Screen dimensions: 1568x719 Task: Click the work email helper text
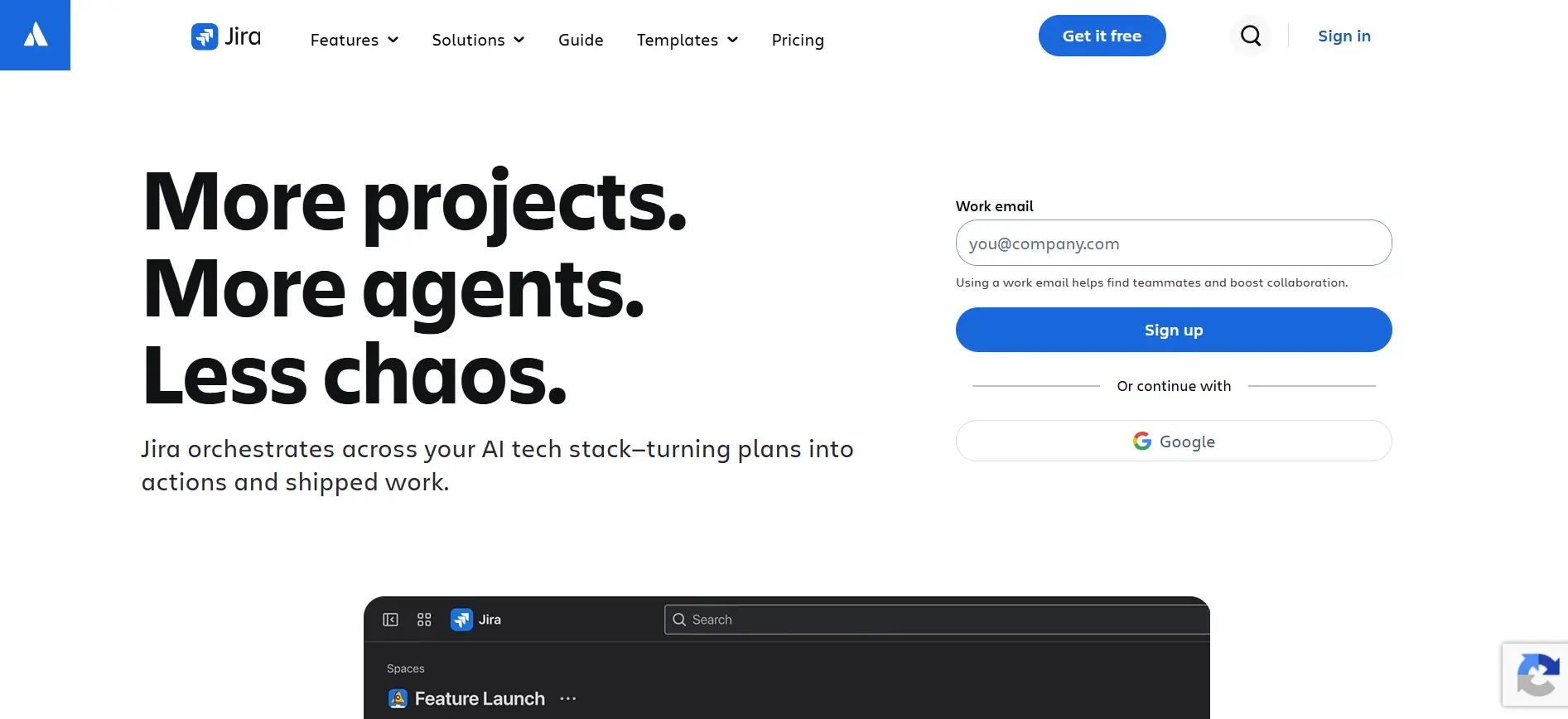coord(1151,282)
